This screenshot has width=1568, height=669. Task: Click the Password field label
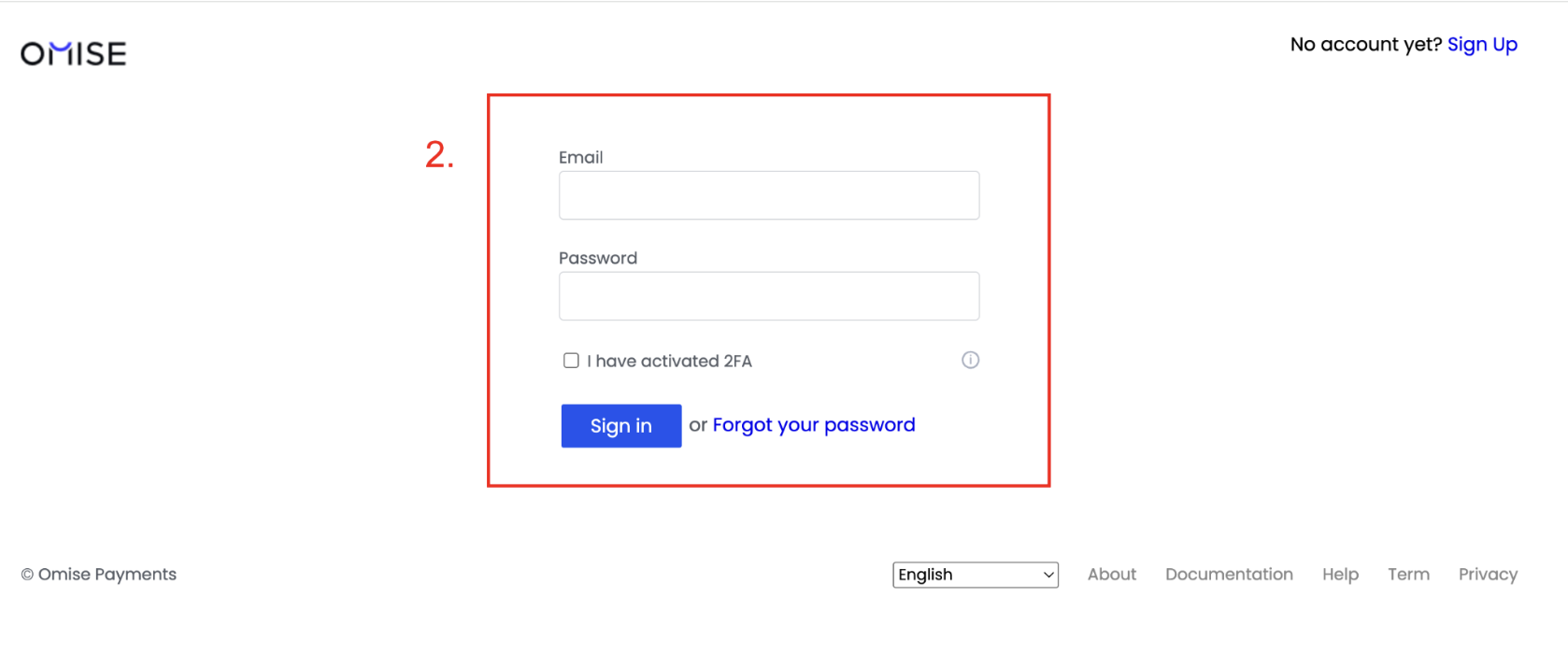coord(598,259)
